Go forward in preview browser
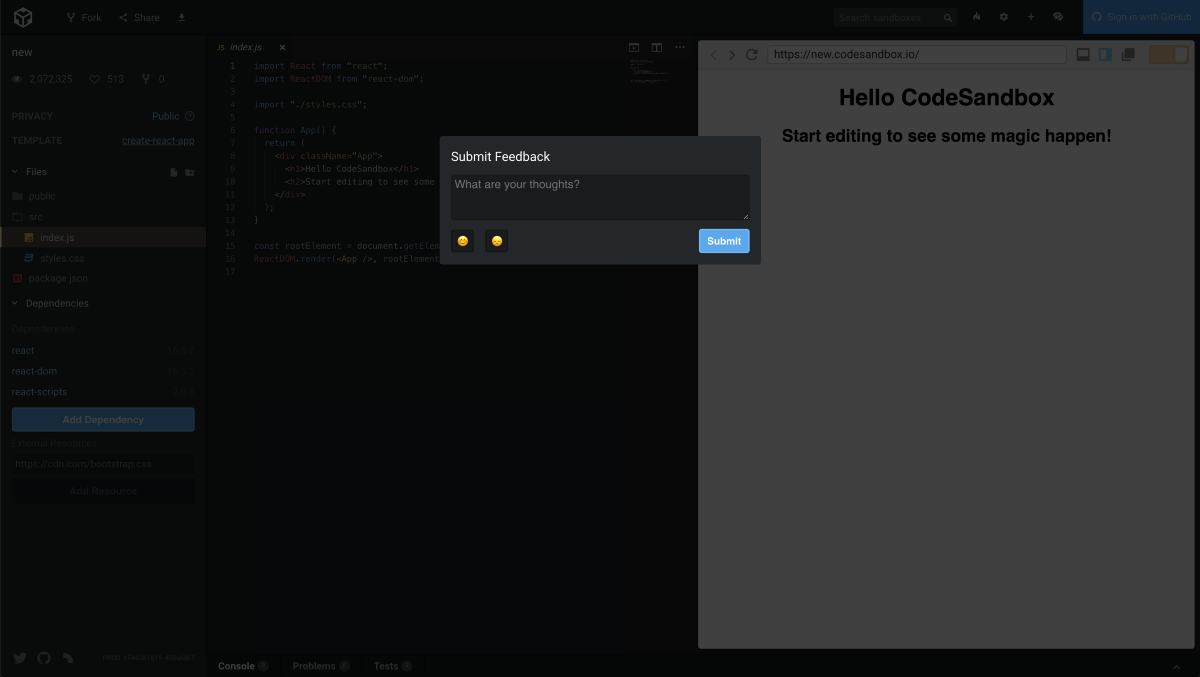This screenshot has height=677, width=1200. tap(732, 55)
